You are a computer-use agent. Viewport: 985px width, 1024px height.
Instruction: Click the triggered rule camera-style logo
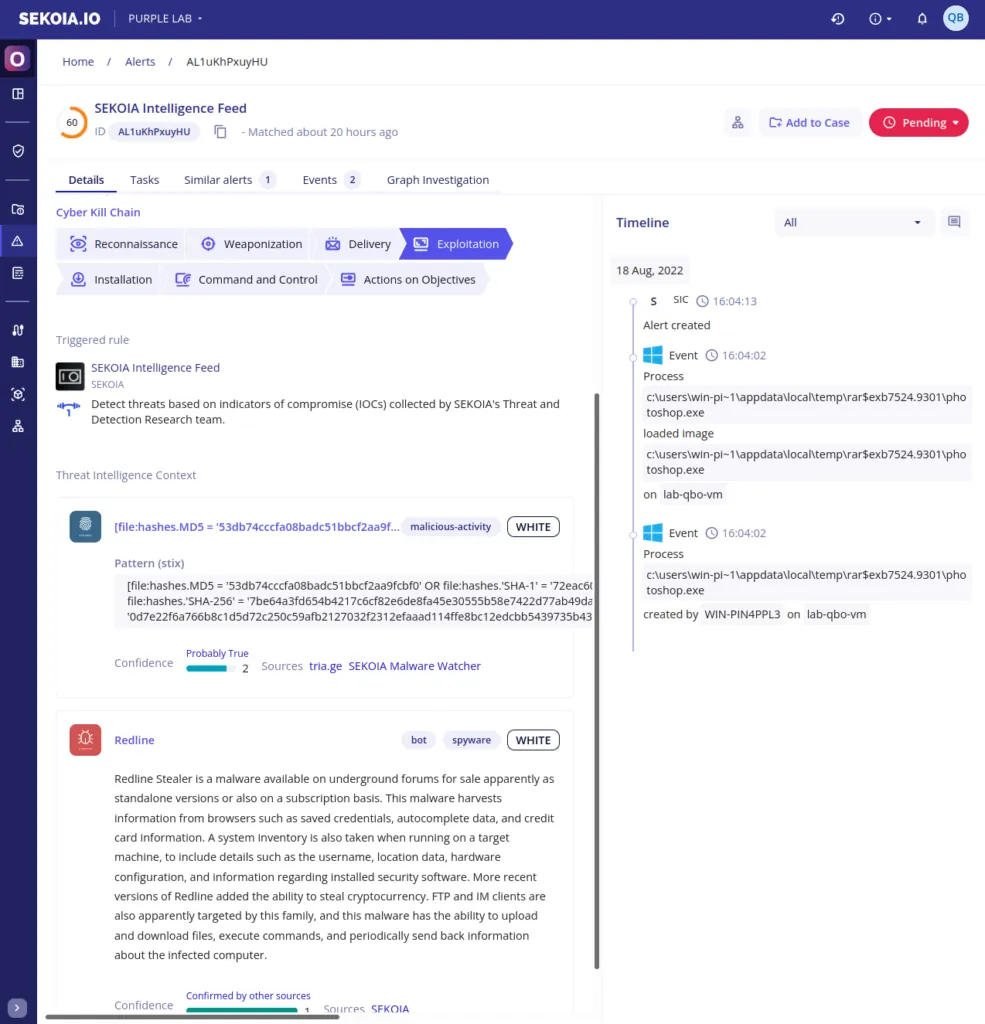tap(70, 376)
